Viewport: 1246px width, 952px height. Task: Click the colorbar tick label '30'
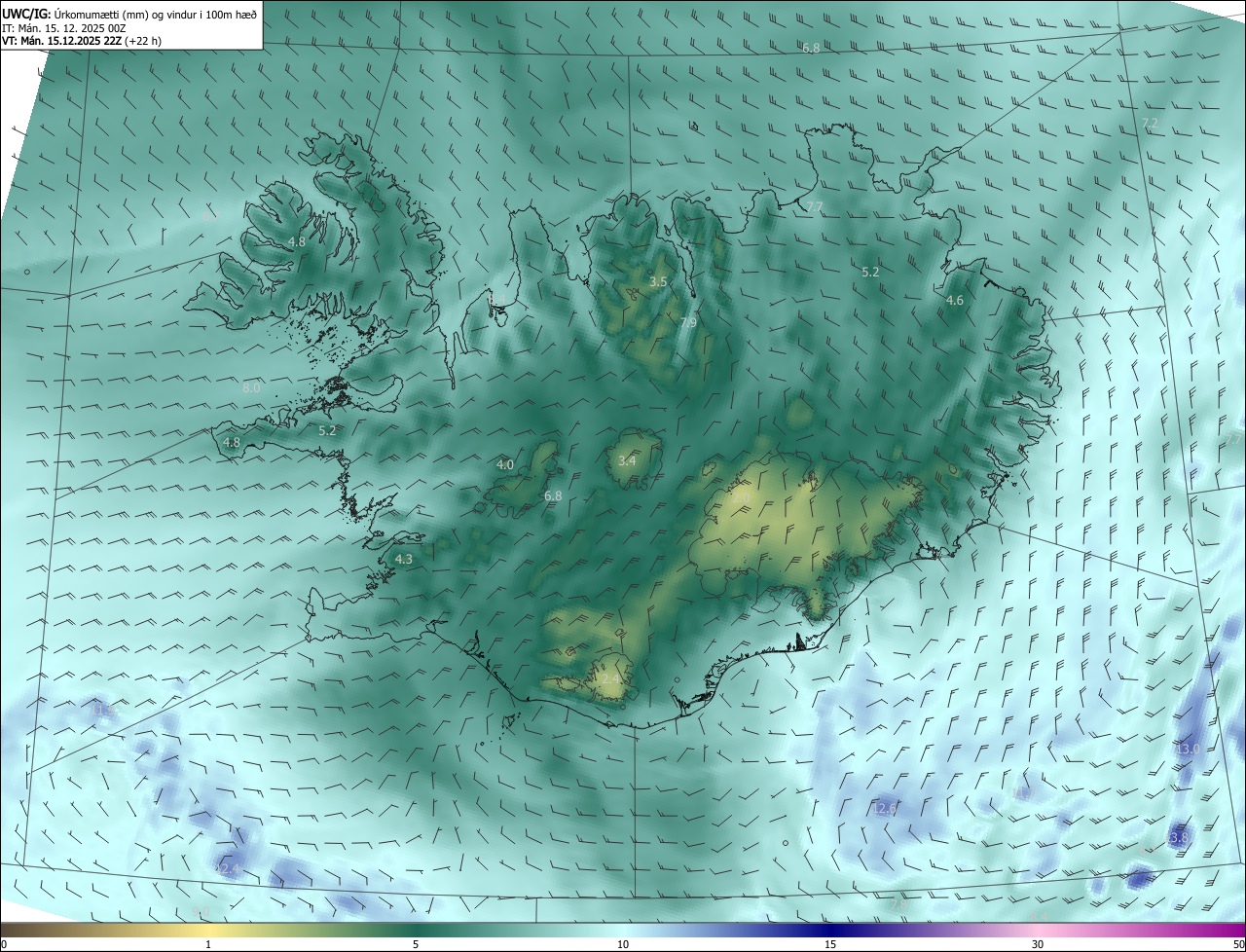(x=1038, y=945)
